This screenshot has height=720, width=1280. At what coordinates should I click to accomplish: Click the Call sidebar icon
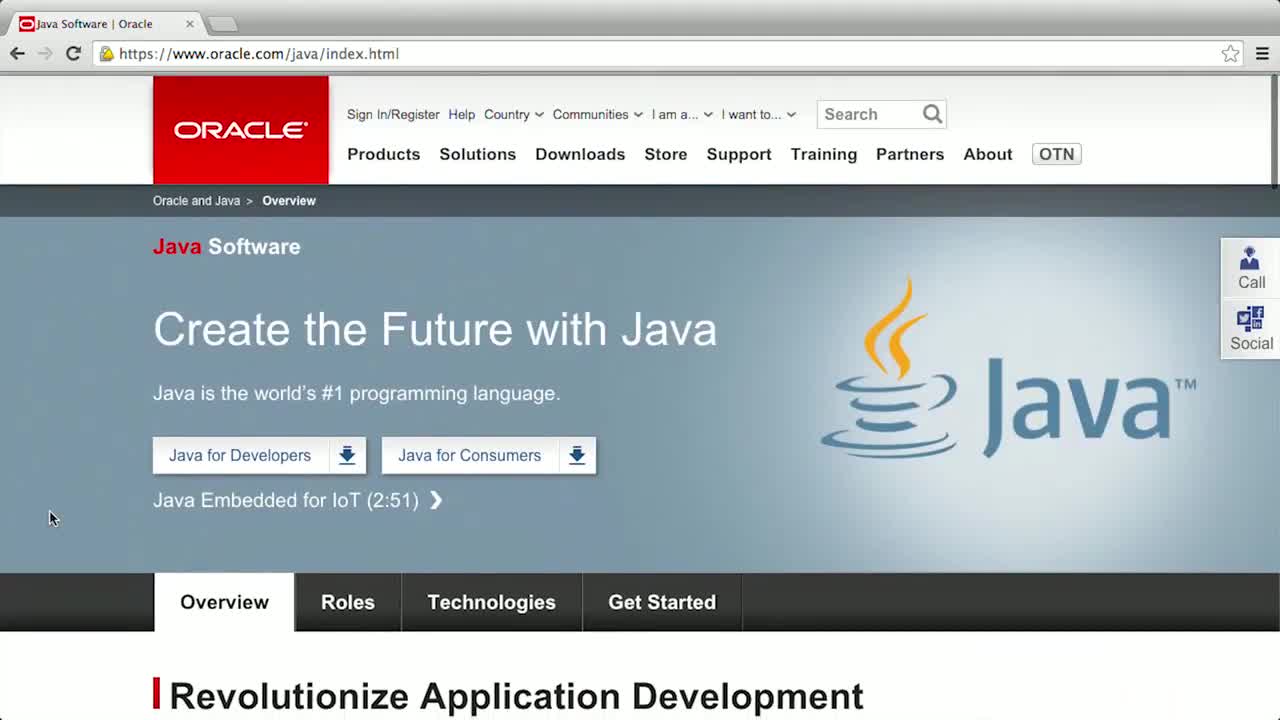[x=1250, y=268]
